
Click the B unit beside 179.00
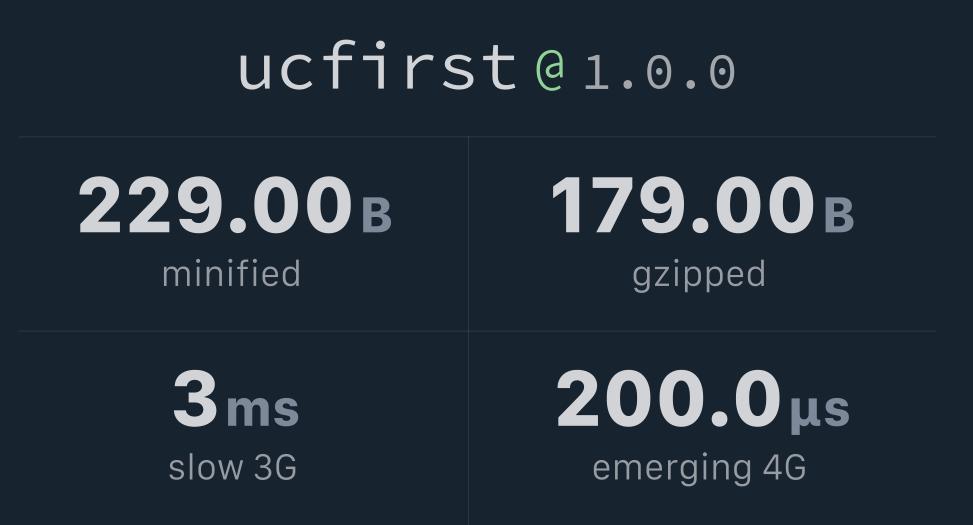[x=838, y=215]
